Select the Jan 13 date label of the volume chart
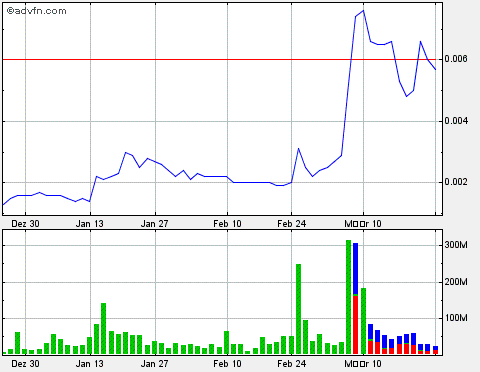480x372 pixels. (x=90, y=364)
